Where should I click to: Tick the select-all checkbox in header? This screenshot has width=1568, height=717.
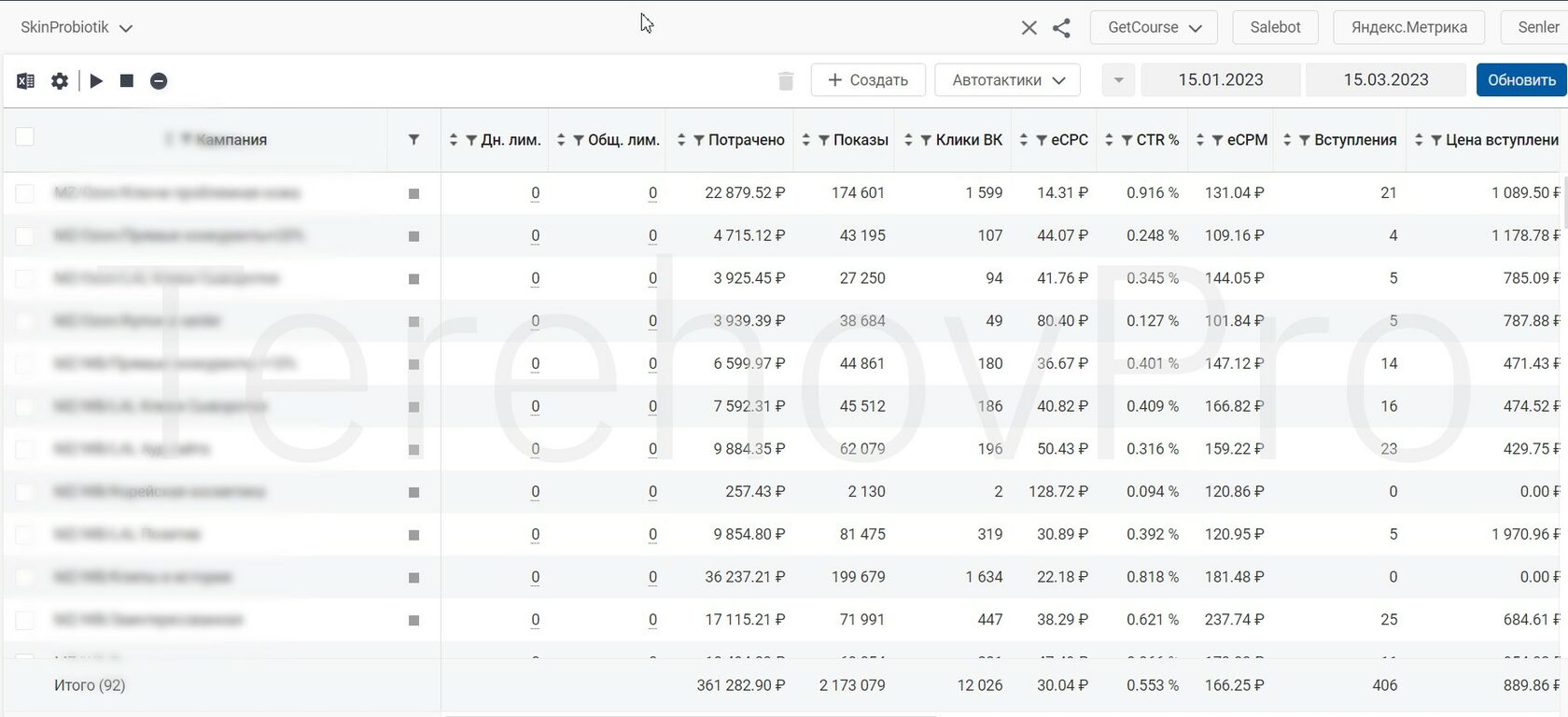click(x=25, y=137)
